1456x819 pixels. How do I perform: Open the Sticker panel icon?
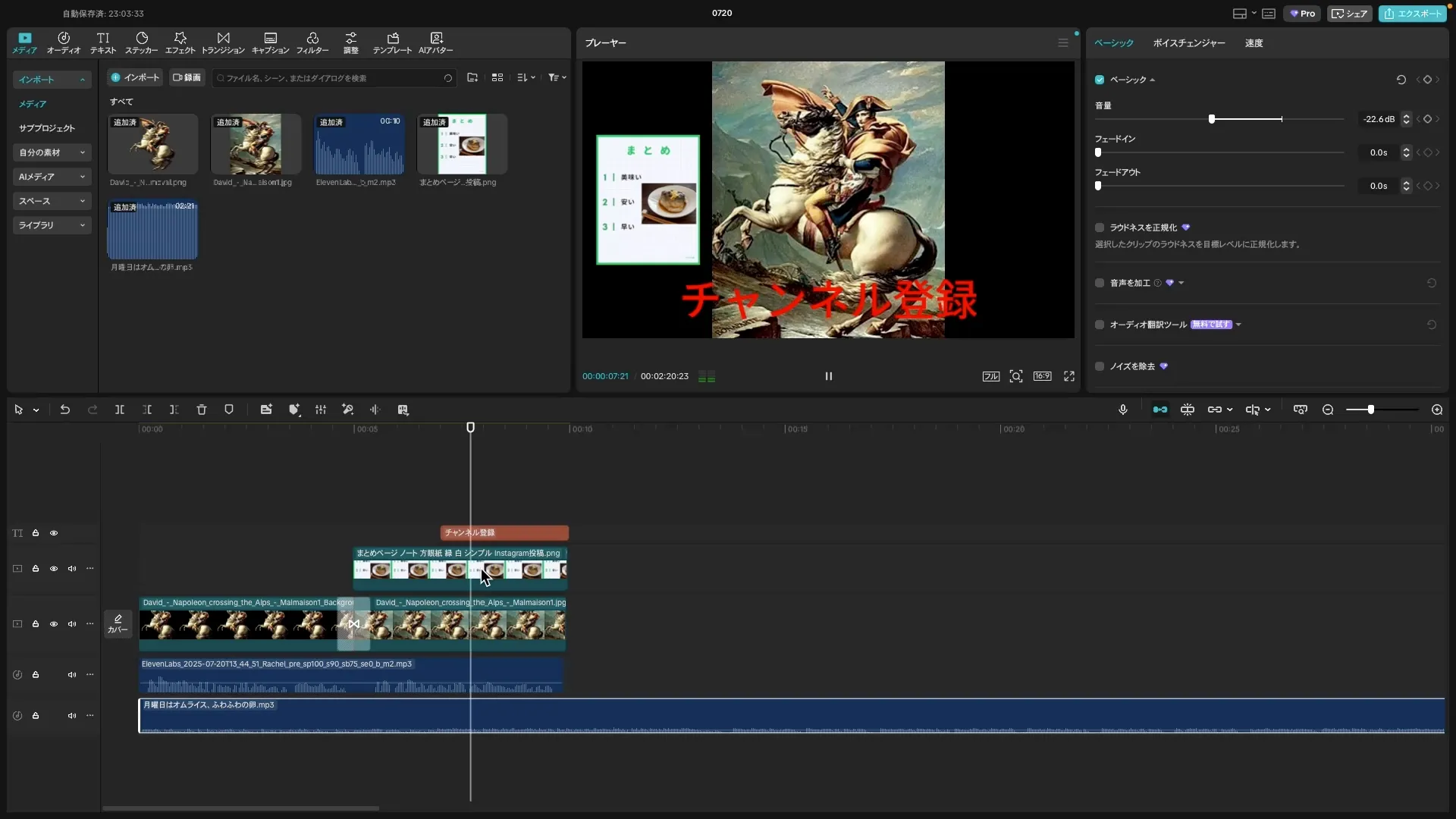(x=141, y=42)
